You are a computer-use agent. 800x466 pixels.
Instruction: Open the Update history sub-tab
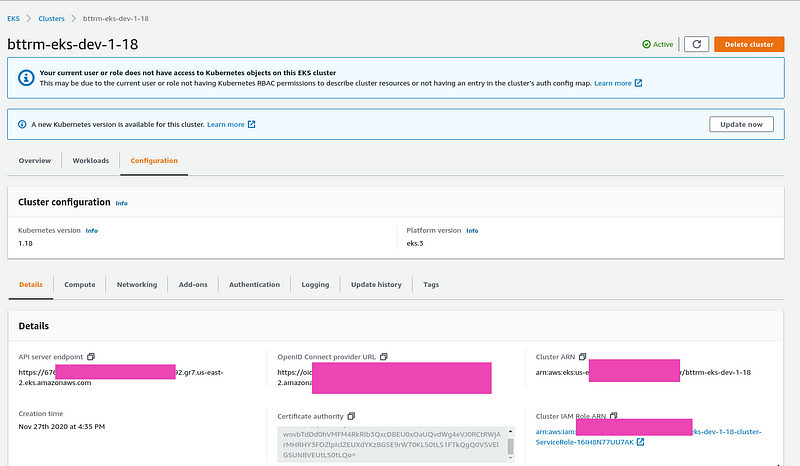[376, 284]
